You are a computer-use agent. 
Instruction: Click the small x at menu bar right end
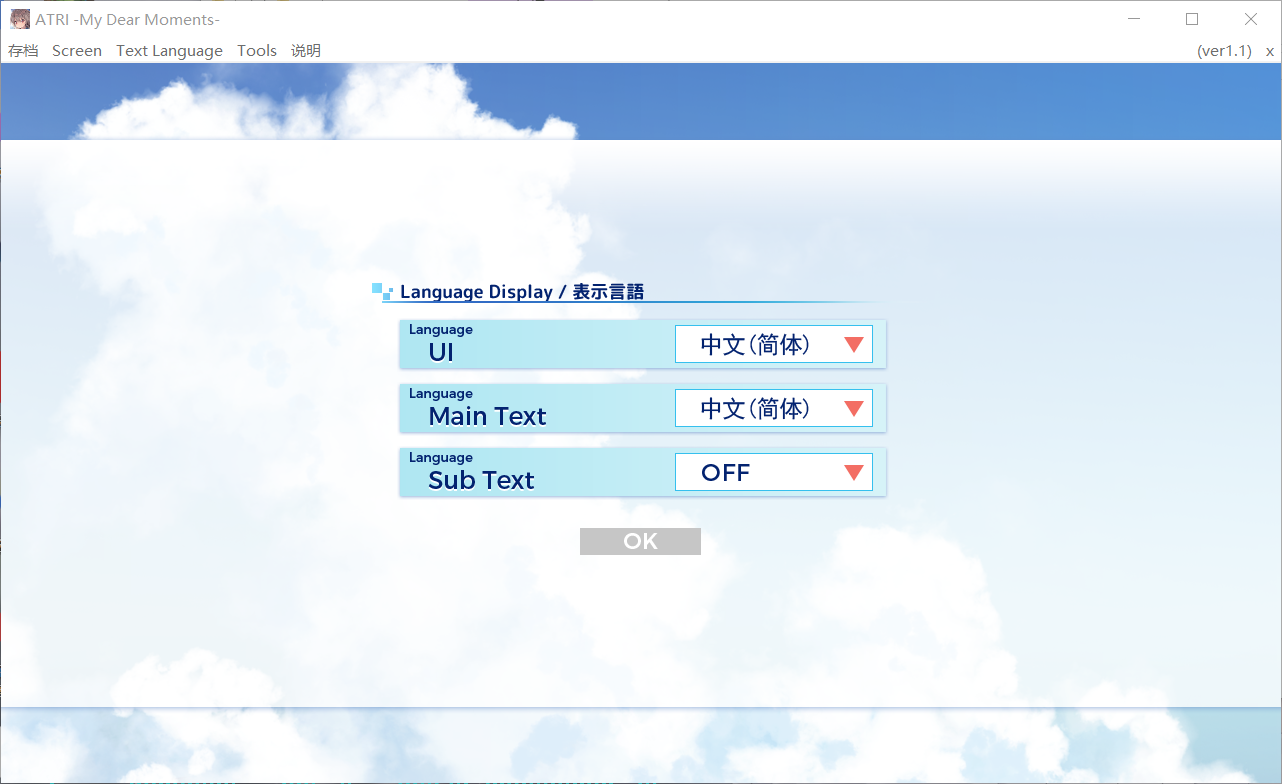pyautogui.click(x=1270, y=51)
